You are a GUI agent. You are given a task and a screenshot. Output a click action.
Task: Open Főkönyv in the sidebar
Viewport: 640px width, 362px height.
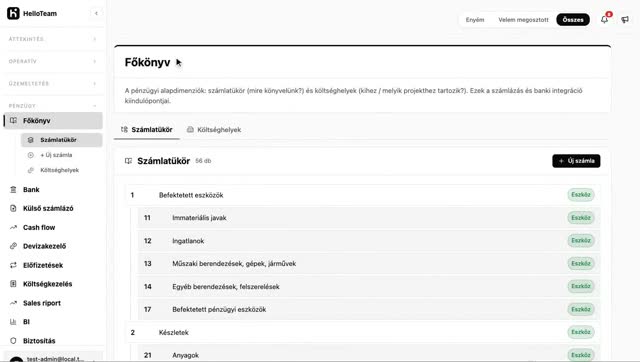53,121
